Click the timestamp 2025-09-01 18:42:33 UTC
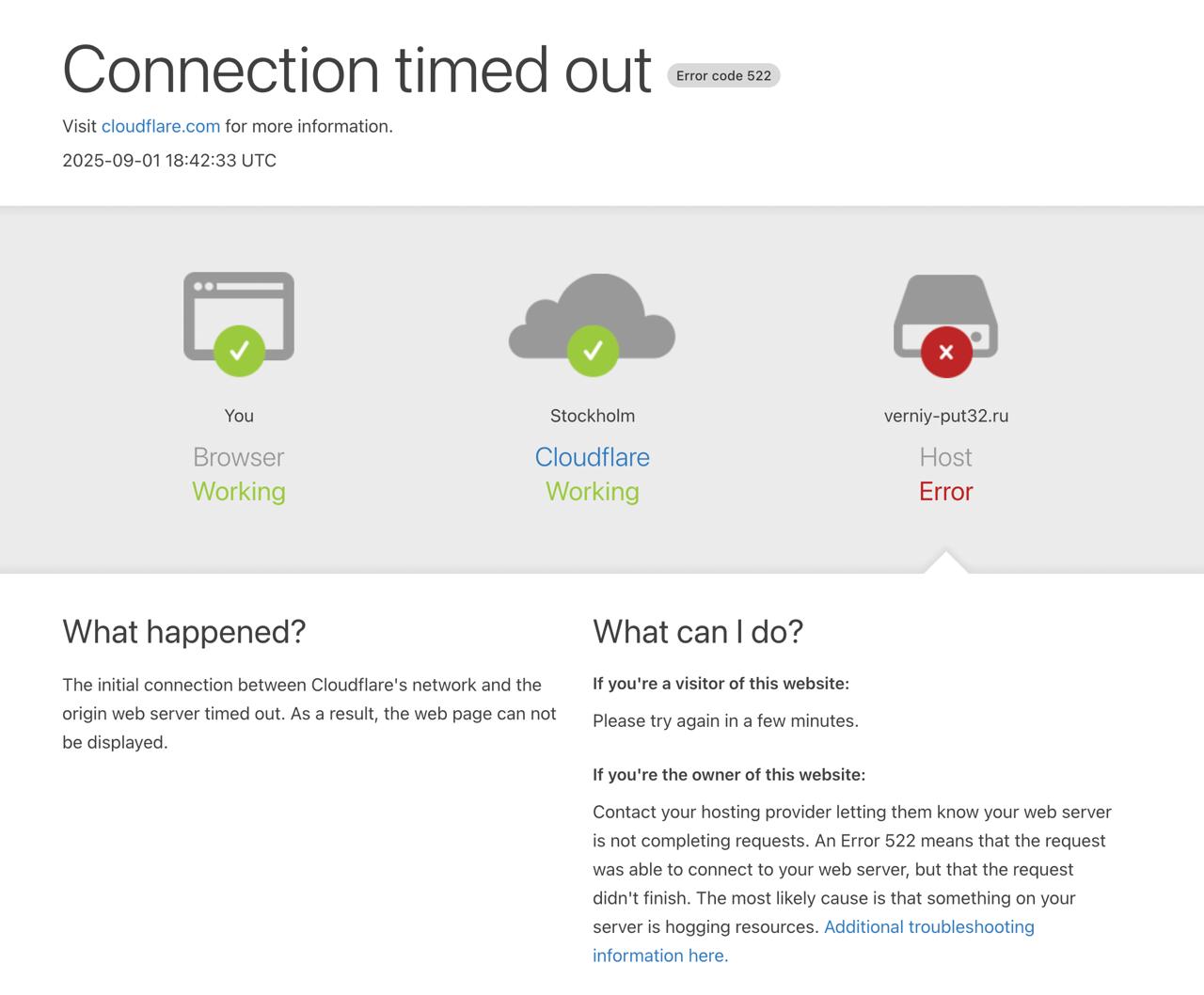Screen dimensions: 1204x995 169,160
